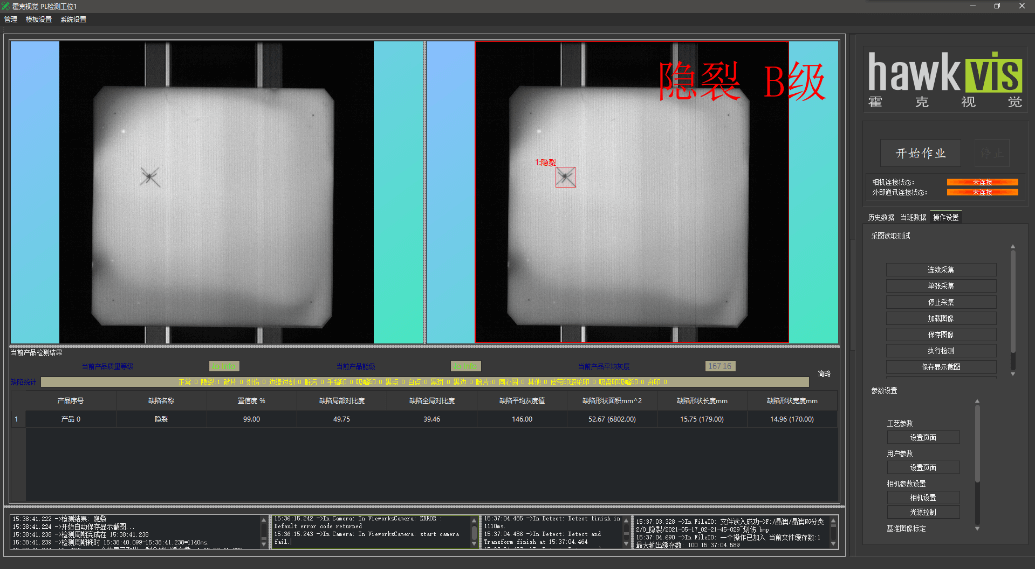
Task: Open 设置页面 under 工艺参数
Action: [923, 438]
